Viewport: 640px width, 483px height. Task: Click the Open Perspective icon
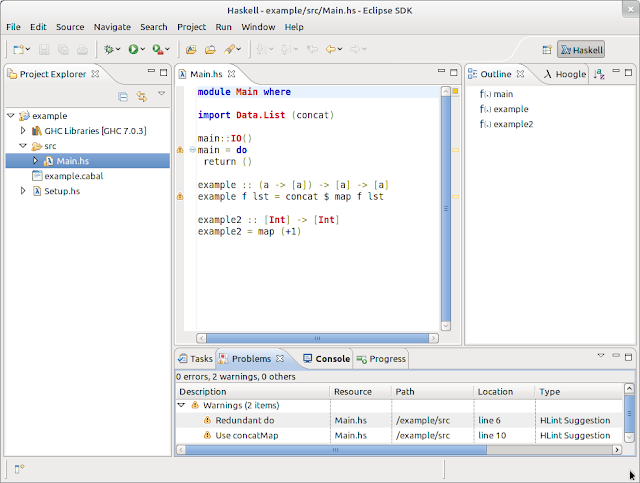tap(547, 50)
